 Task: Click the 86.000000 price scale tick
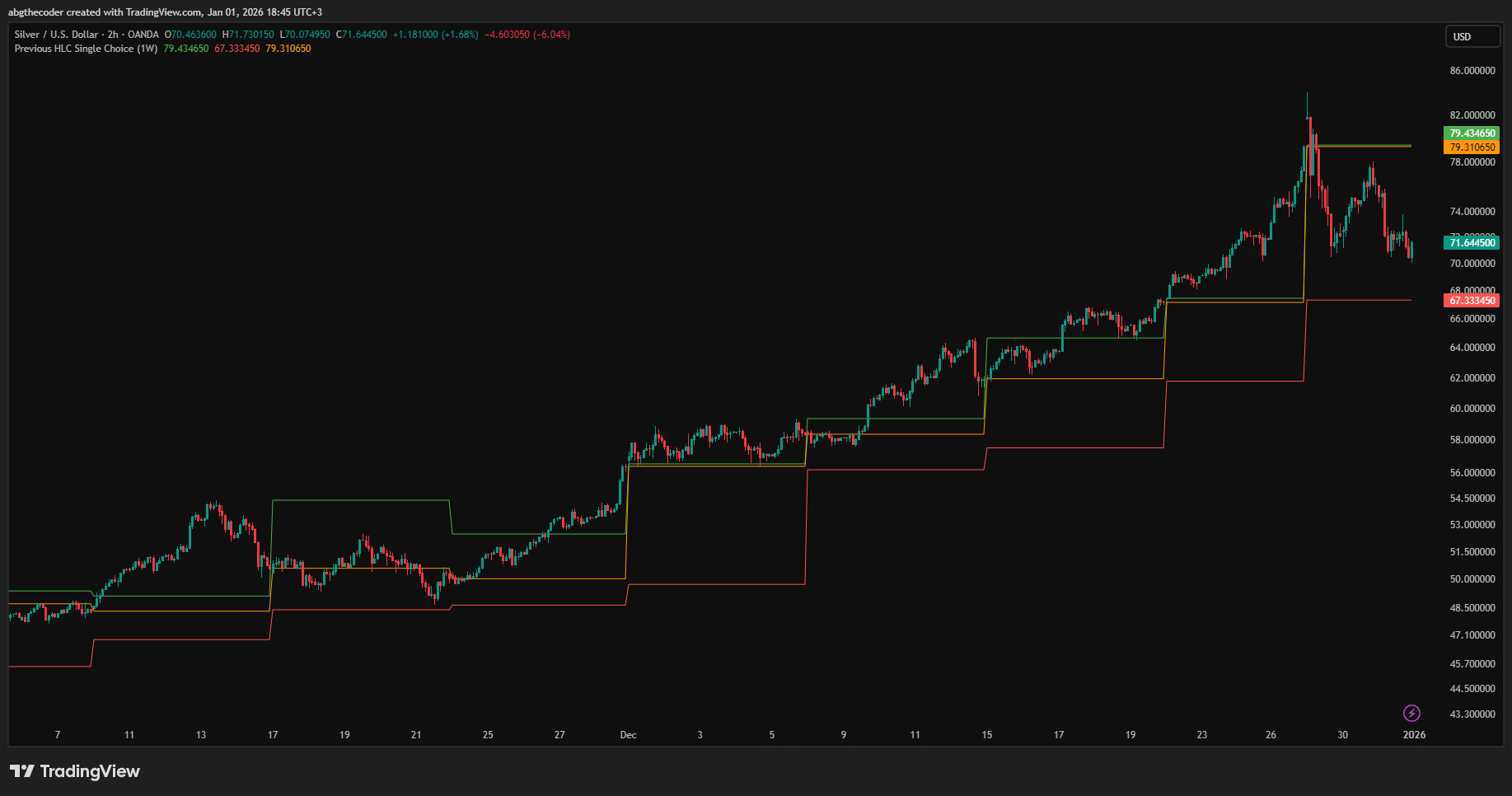(1472, 71)
